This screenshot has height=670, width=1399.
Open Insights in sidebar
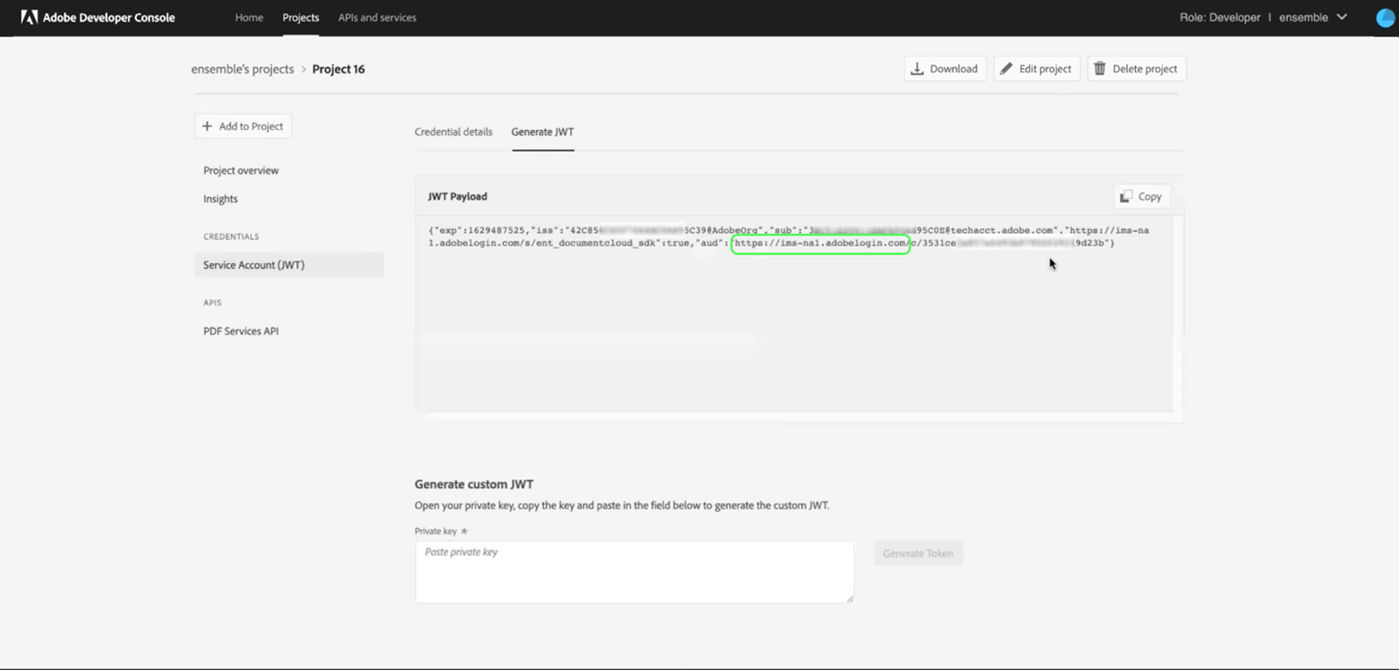pos(220,199)
